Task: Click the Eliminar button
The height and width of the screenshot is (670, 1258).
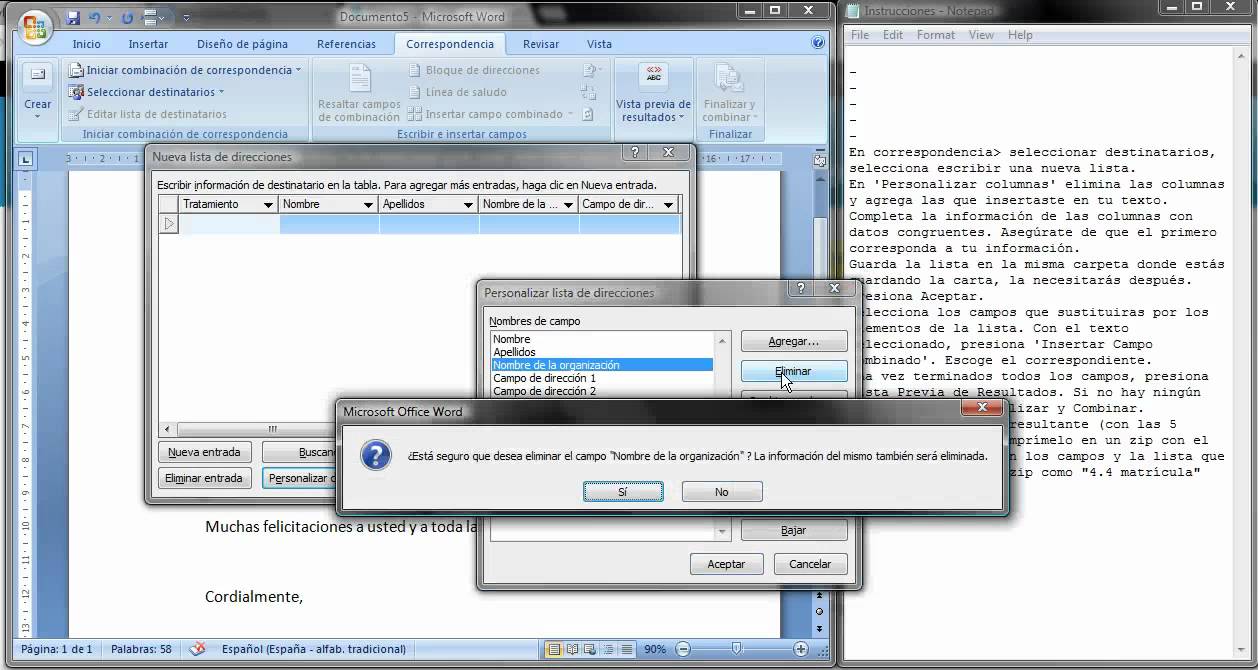Action: tap(794, 371)
